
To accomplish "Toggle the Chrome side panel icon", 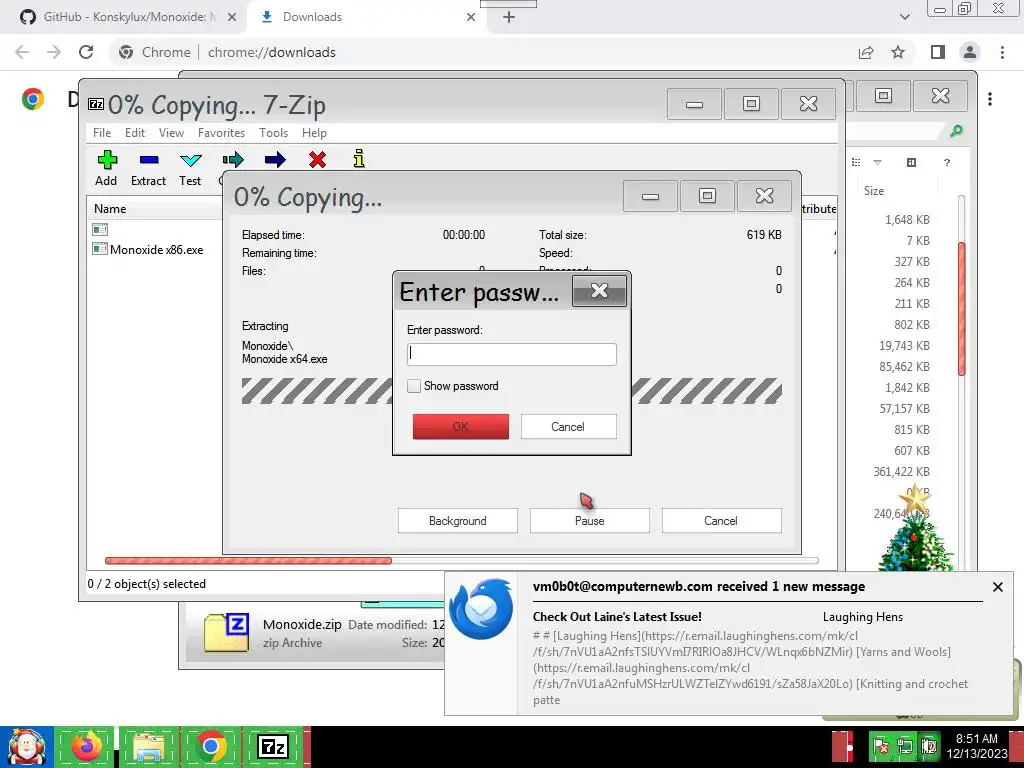I will tap(938, 52).
